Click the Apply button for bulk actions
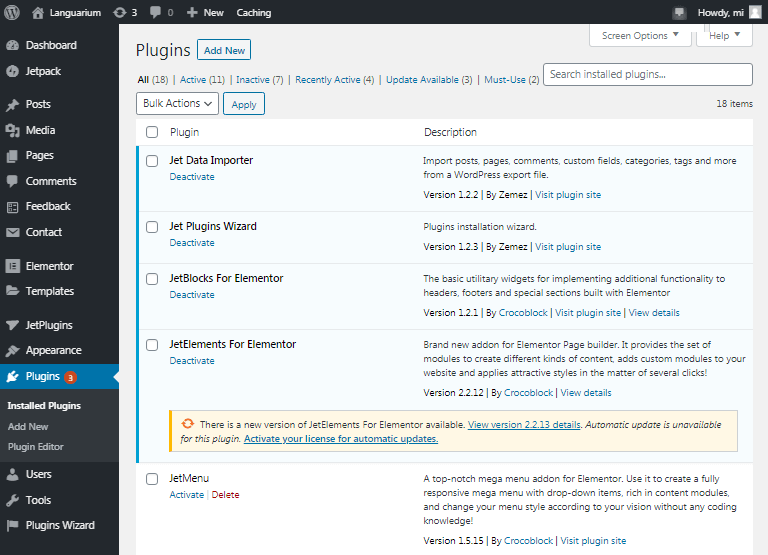 (x=244, y=104)
